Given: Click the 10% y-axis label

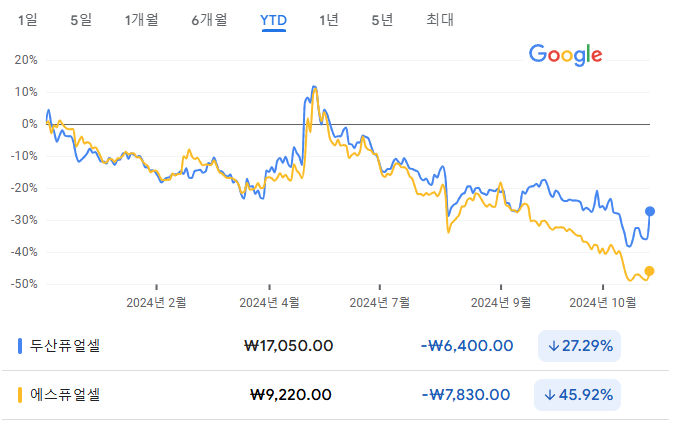Looking at the screenshot, I should click(26, 92).
